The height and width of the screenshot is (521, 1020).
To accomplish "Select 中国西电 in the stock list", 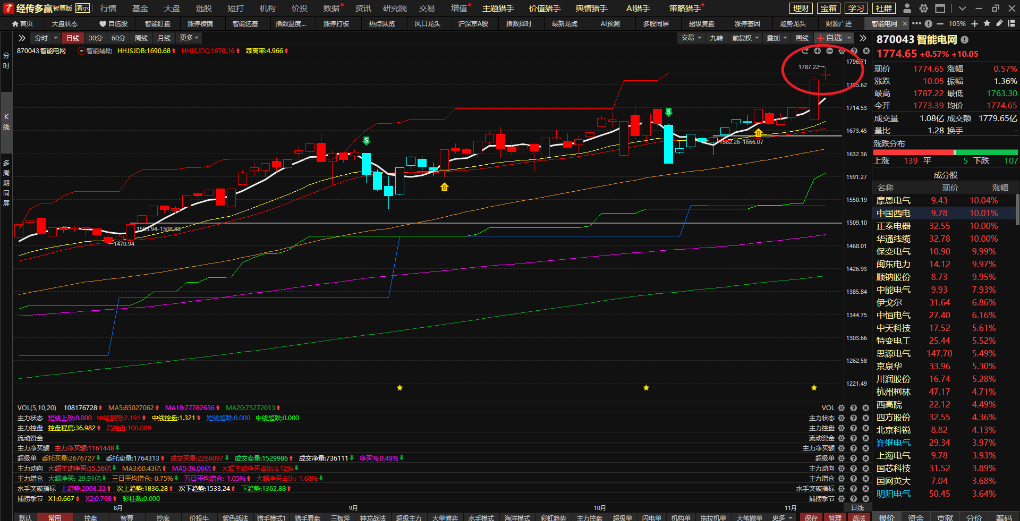I will point(898,213).
